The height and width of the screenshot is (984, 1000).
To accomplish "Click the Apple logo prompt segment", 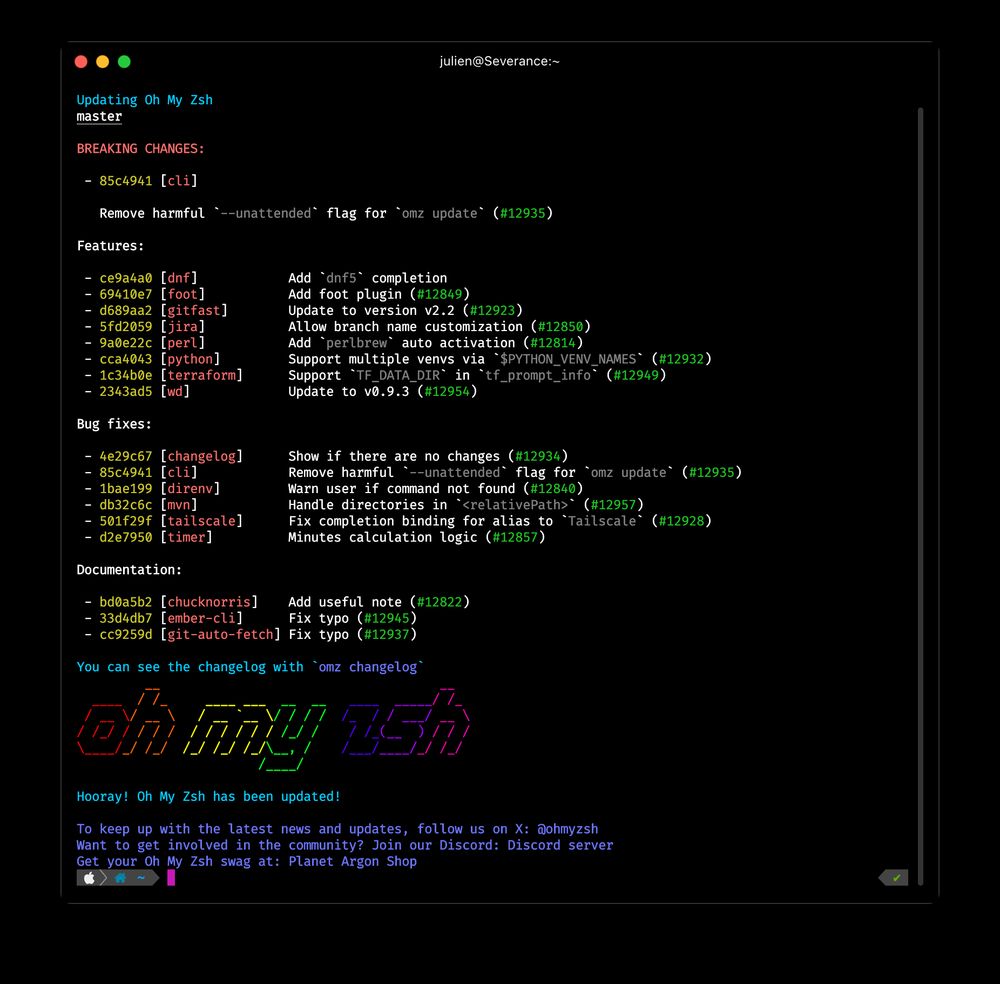I will (x=89, y=878).
